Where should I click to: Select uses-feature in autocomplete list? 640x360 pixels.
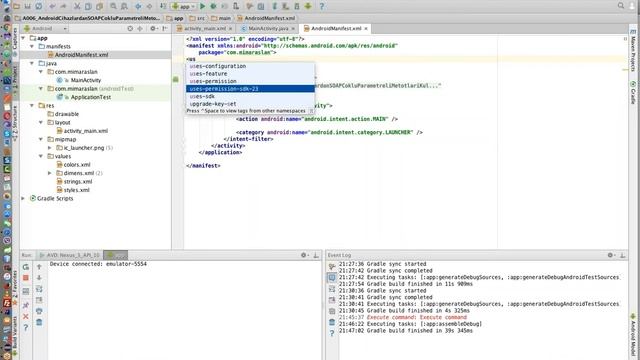click(250, 73)
